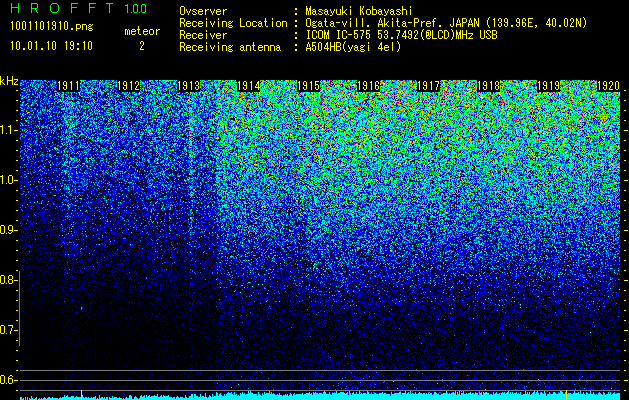
Task: Click the 0.7 frequency axis label
Action: [7, 330]
